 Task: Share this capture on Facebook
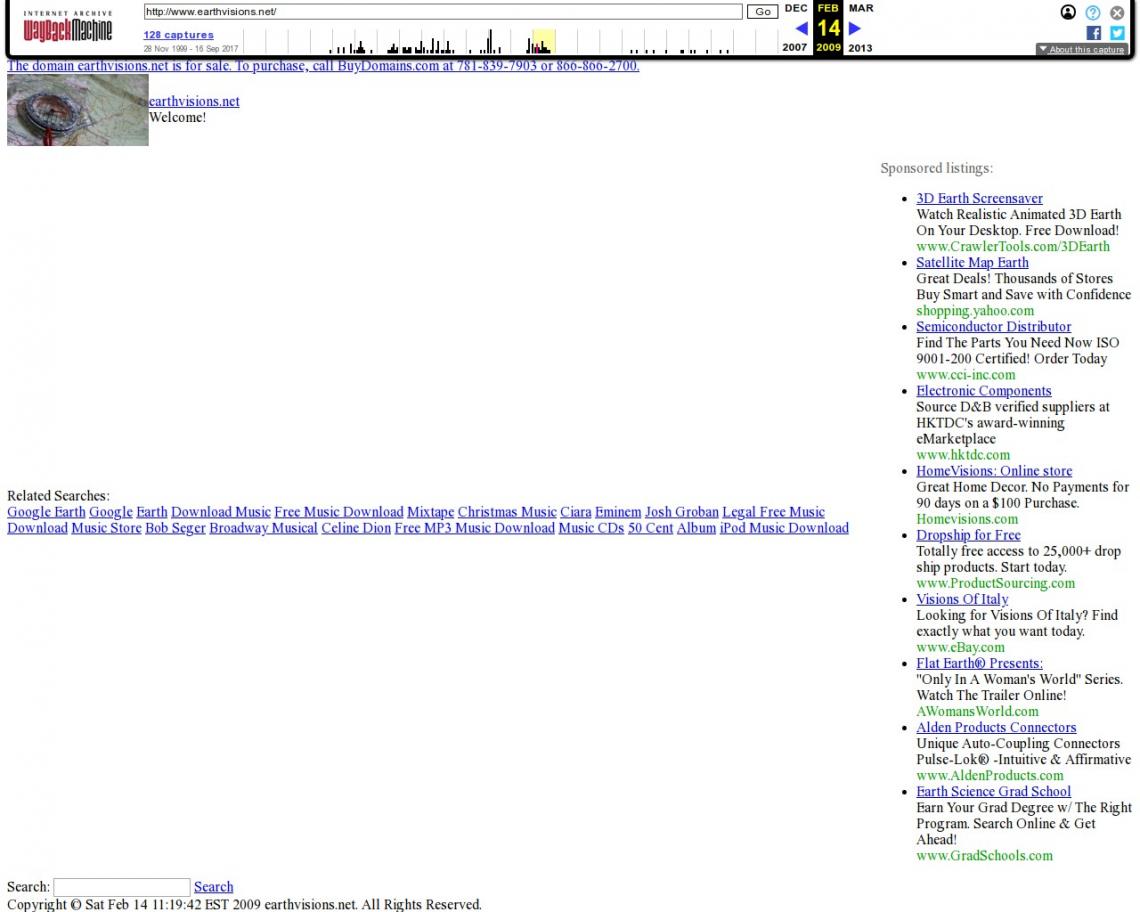tap(1093, 33)
